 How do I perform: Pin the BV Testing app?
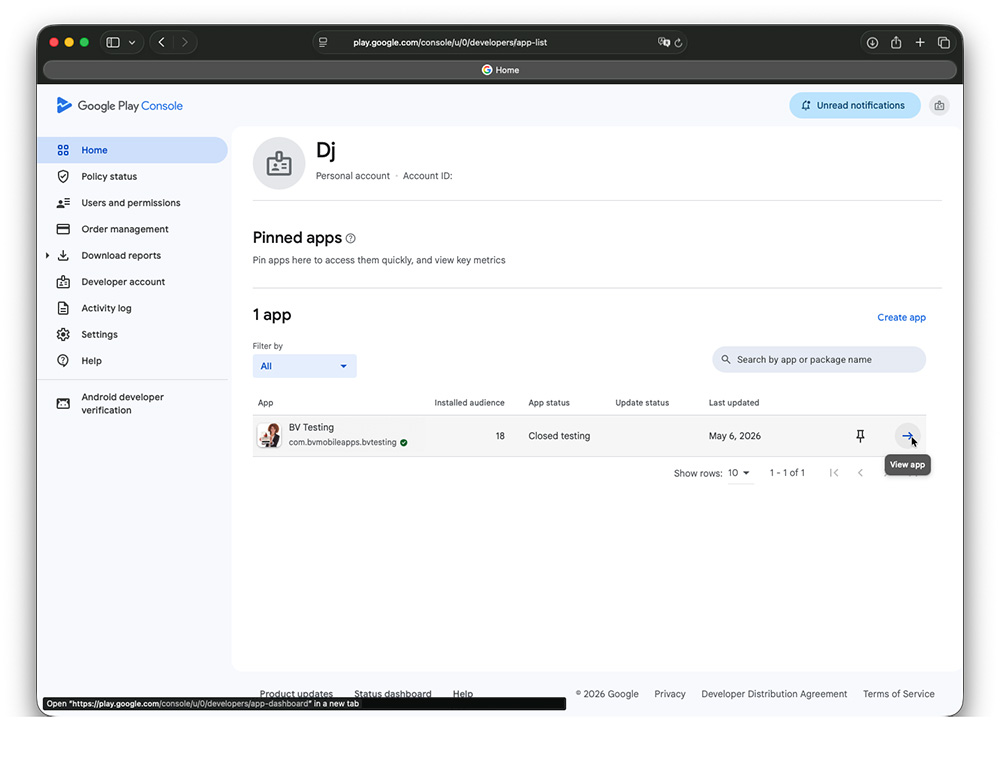coord(860,436)
